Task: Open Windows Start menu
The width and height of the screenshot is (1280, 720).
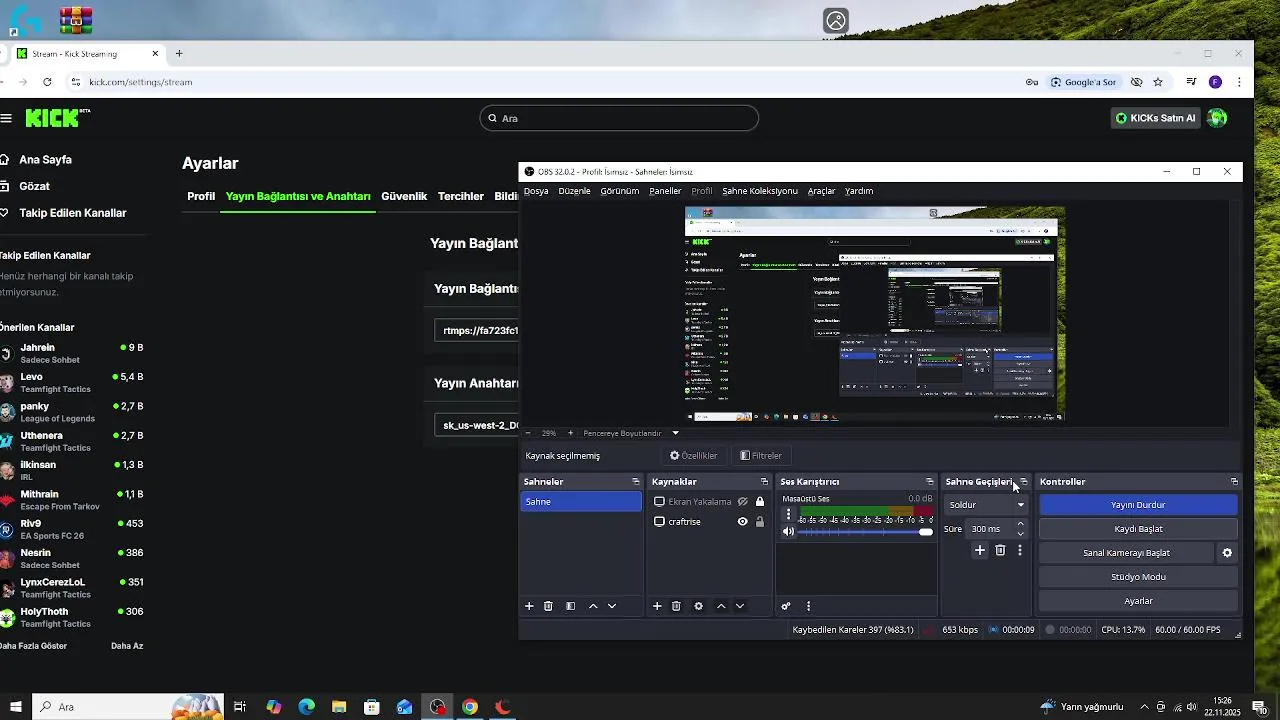Action: pyautogui.click(x=15, y=707)
